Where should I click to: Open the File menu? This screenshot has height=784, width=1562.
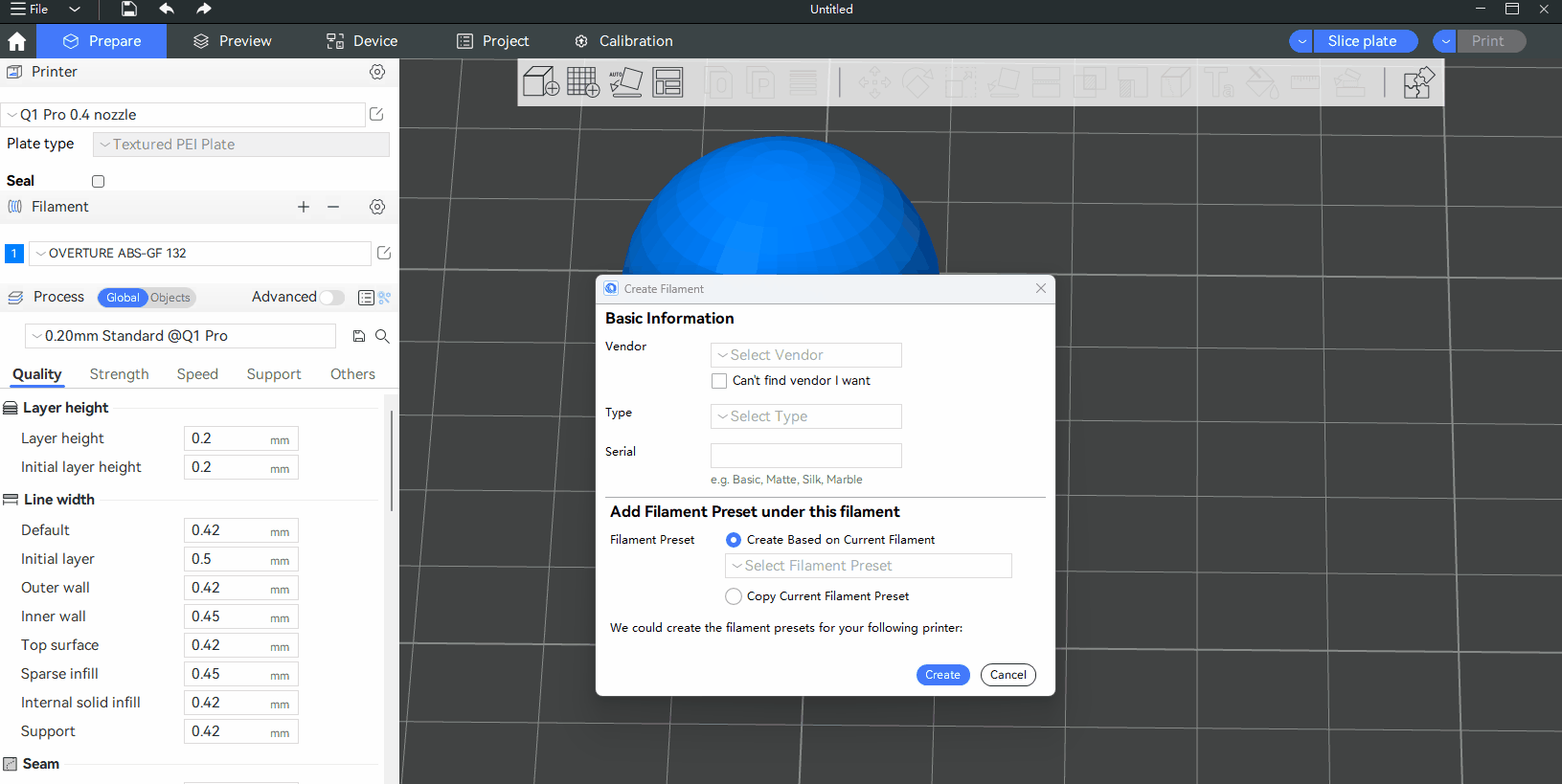click(30, 10)
